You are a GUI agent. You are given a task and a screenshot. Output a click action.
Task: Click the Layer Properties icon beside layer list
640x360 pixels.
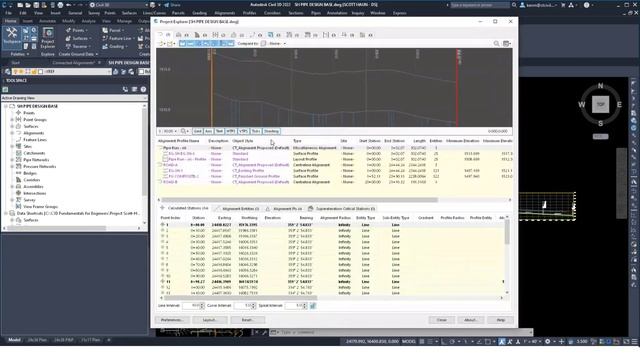point(7,71)
